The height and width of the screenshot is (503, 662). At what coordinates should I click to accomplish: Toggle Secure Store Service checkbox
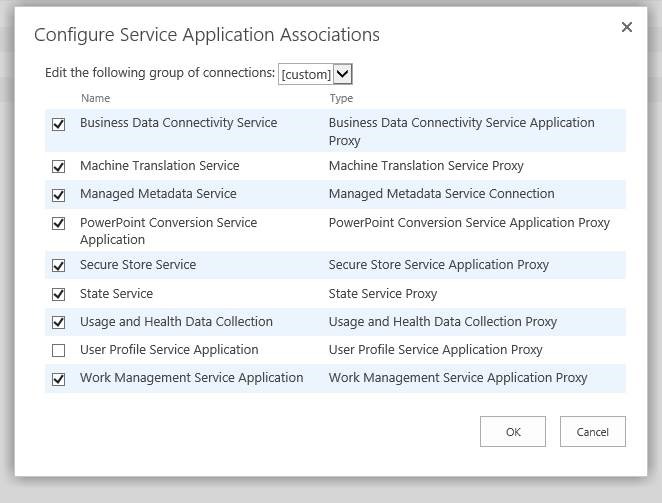(x=59, y=266)
